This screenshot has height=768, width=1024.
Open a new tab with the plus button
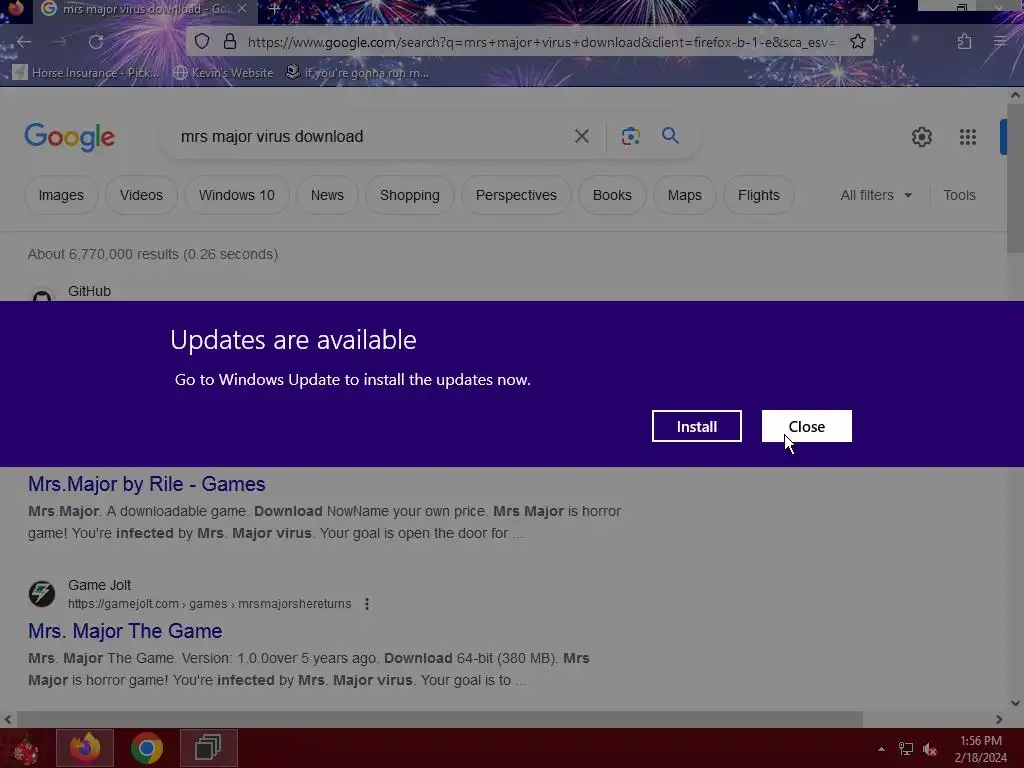pyautogui.click(x=274, y=9)
